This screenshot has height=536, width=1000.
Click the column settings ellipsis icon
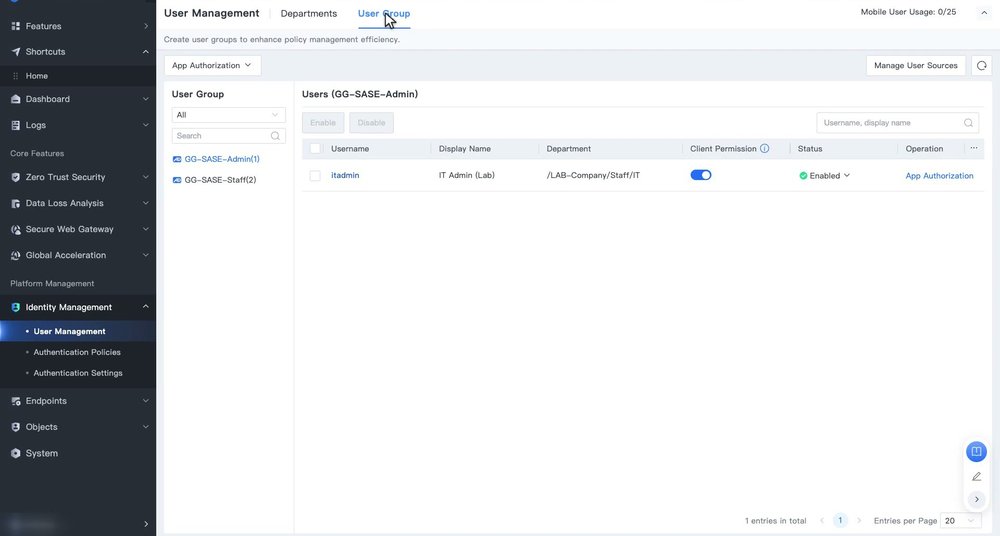pos(974,148)
